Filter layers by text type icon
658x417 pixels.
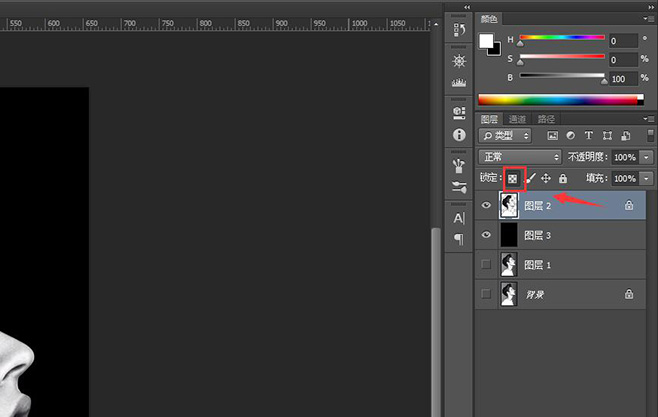[x=588, y=136]
